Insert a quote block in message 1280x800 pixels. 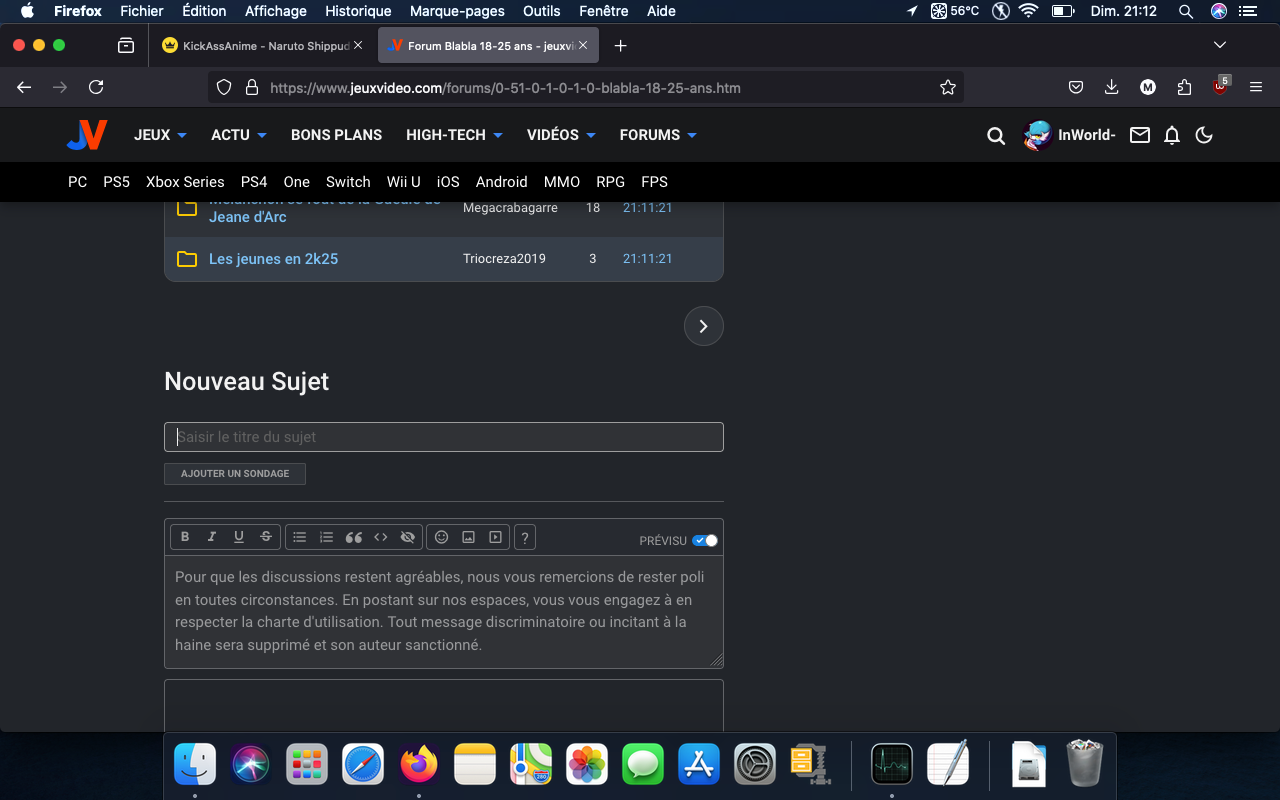[353, 537]
